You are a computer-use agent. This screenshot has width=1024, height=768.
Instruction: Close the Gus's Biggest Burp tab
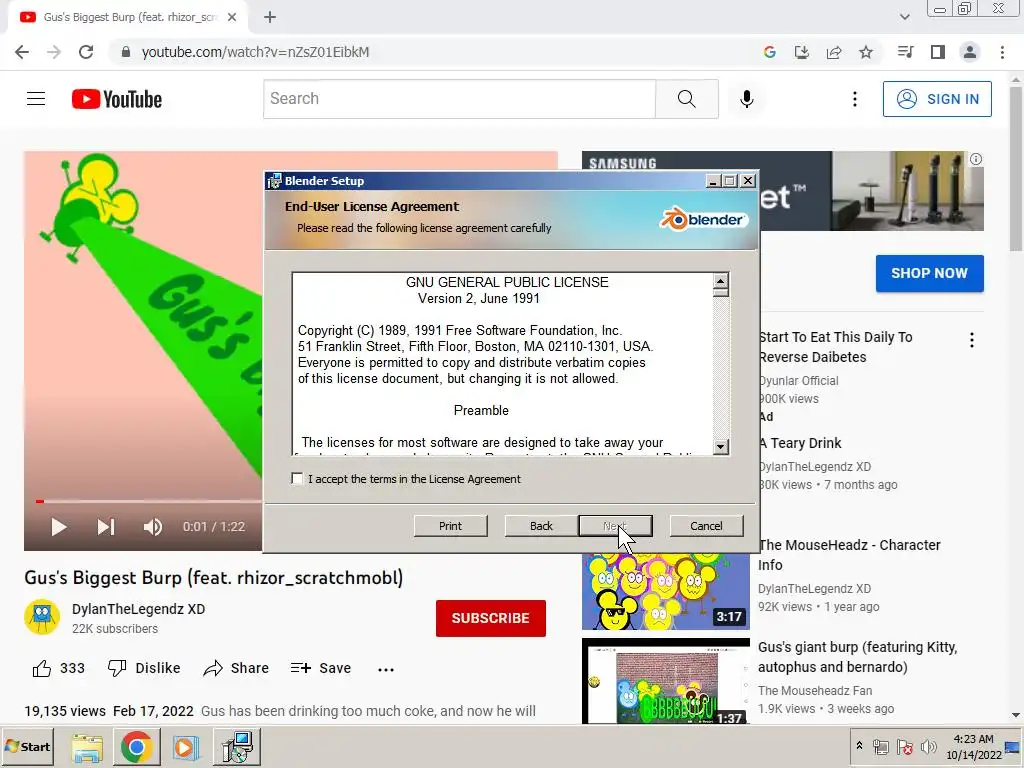(232, 18)
